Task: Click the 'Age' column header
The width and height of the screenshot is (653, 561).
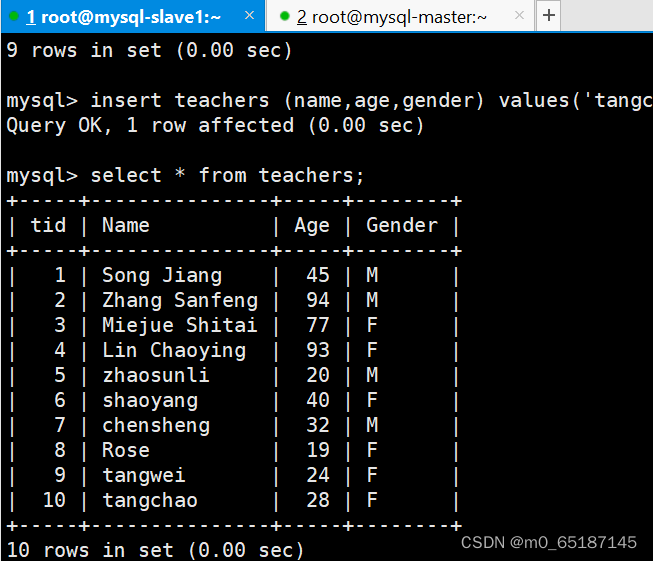Action: point(312,226)
